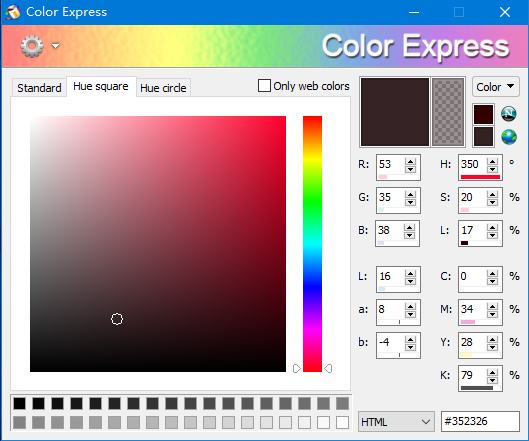Expand the arrow next to the gear
The width and height of the screenshot is (529, 441).
click(56, 46)
